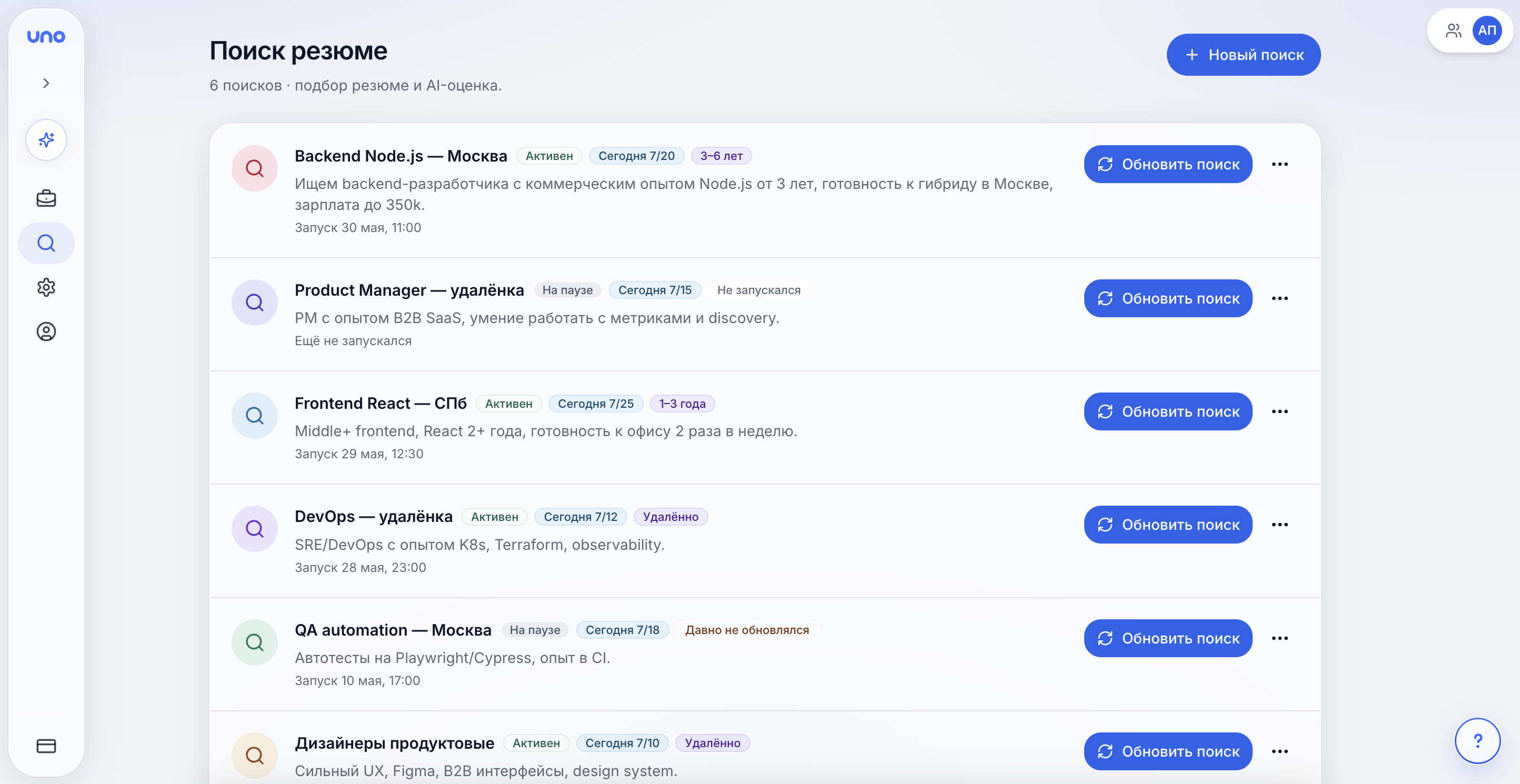Open more options for DevOps search
This screenshot has width=1520, height=784.
coord(1279,525)
